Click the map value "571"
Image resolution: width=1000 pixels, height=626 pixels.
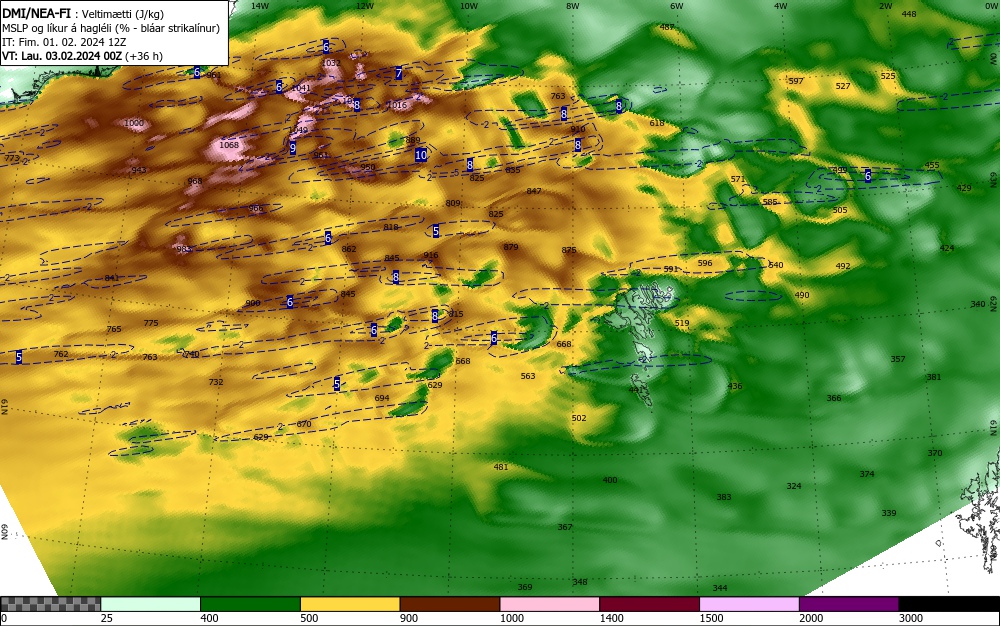click(x=738, y=179)
